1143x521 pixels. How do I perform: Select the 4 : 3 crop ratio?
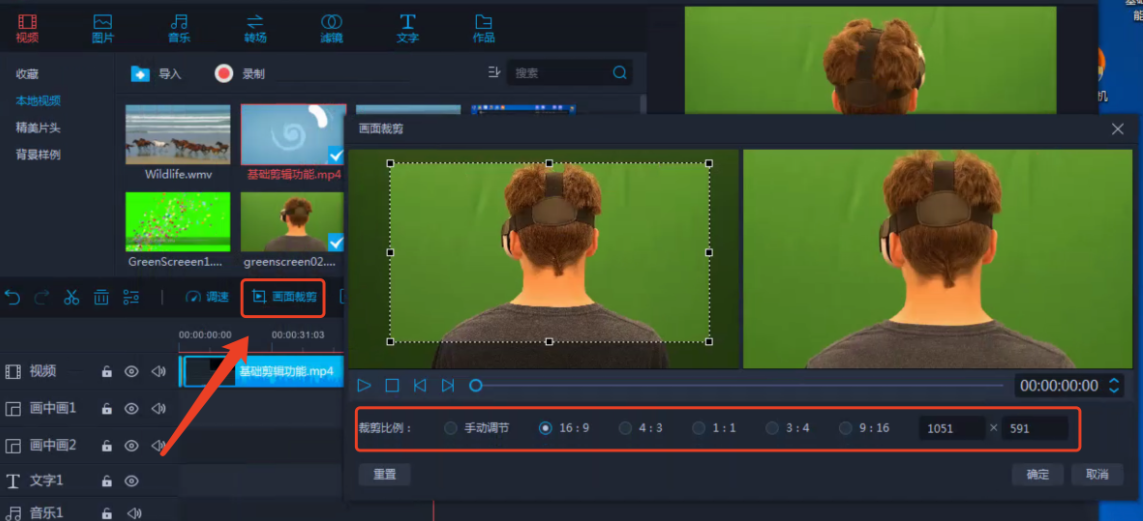640,428
